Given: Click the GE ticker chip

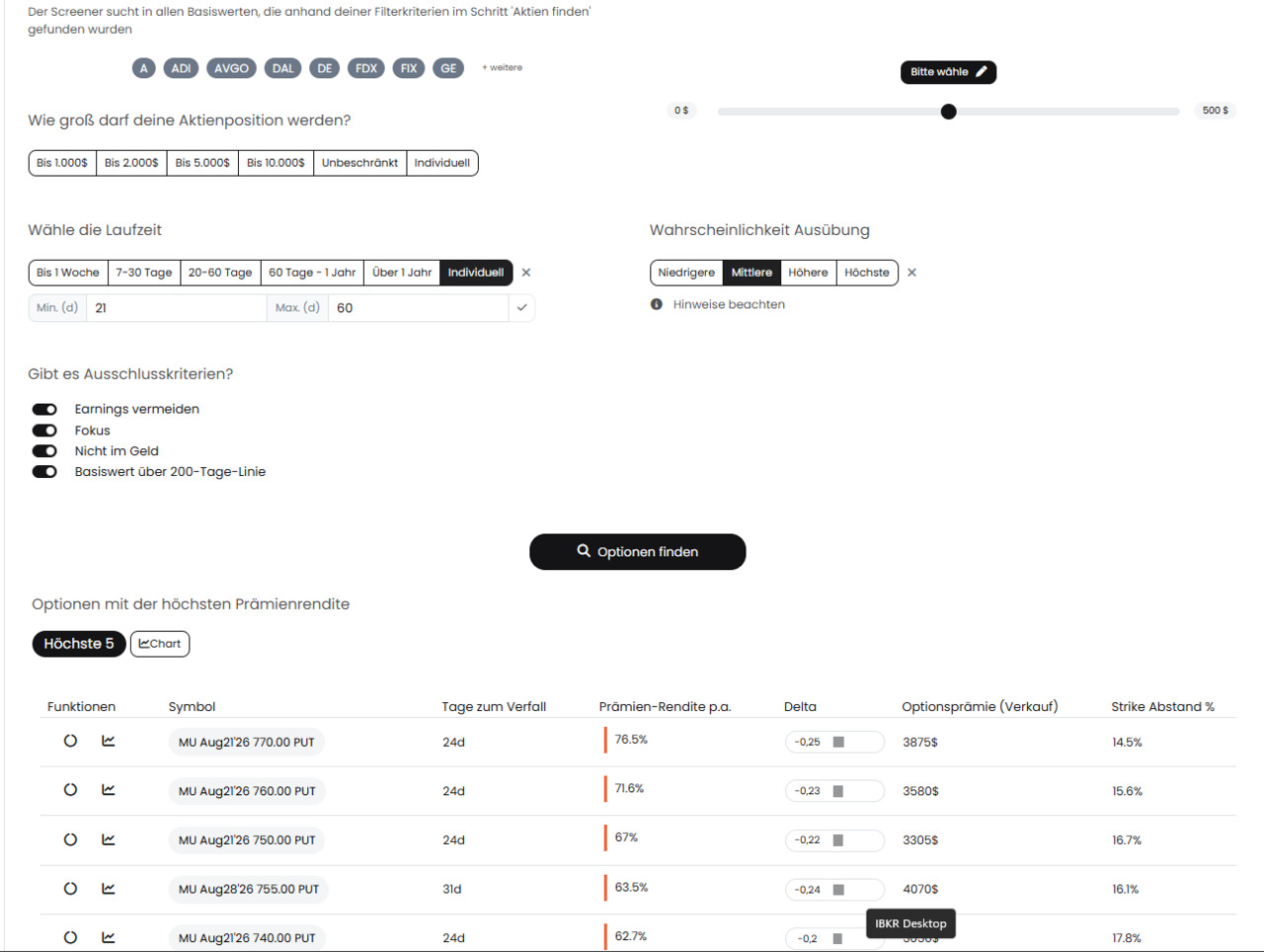Looking at the screenshot, I should point(448,68).
